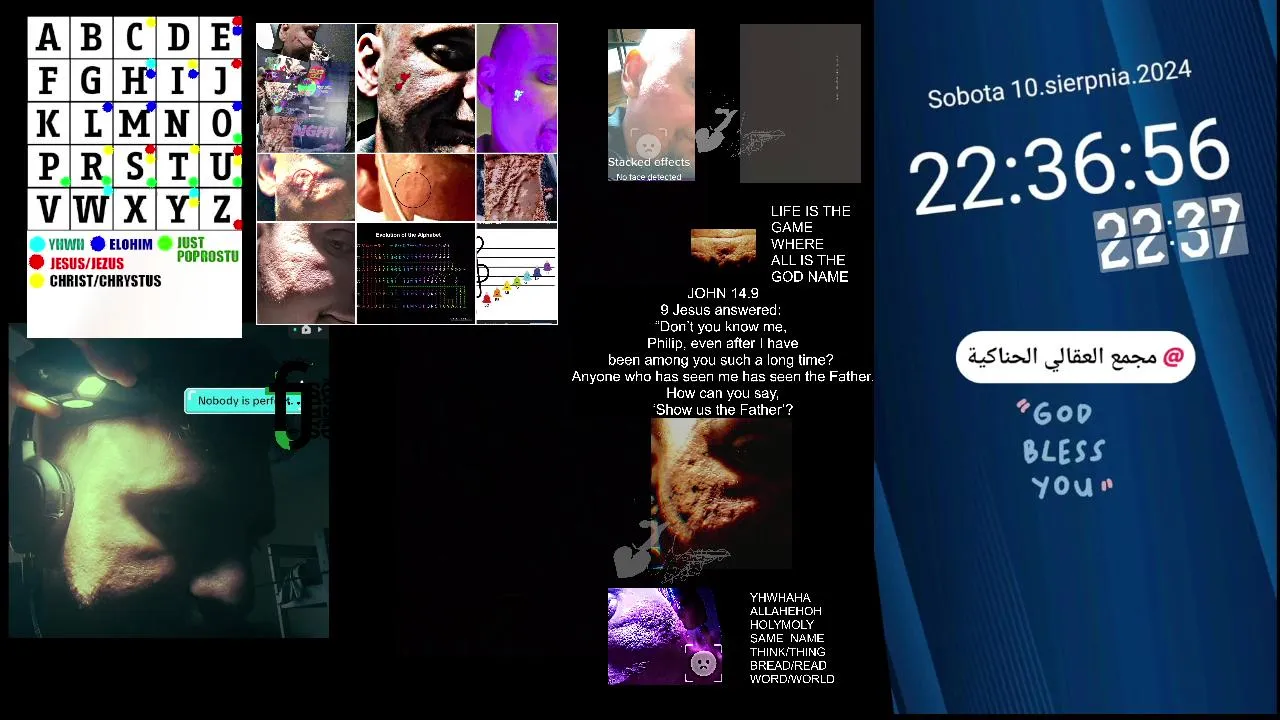Image resolution: width=1280 pixels, height=720 pixels.
Task: Click the 22:37 flip clock widget
Action: [1169, 234]
